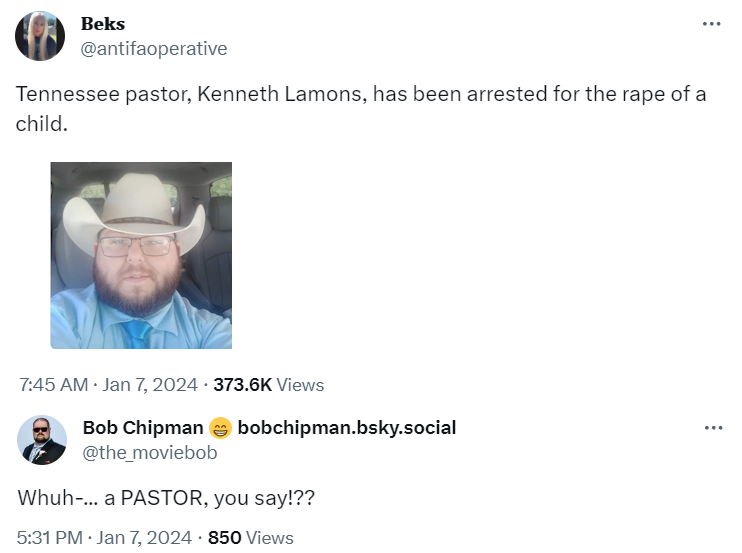Viewport: 742px width, 553px height.
Task: Open Beks's profile via display name
Action: (102, 24)
